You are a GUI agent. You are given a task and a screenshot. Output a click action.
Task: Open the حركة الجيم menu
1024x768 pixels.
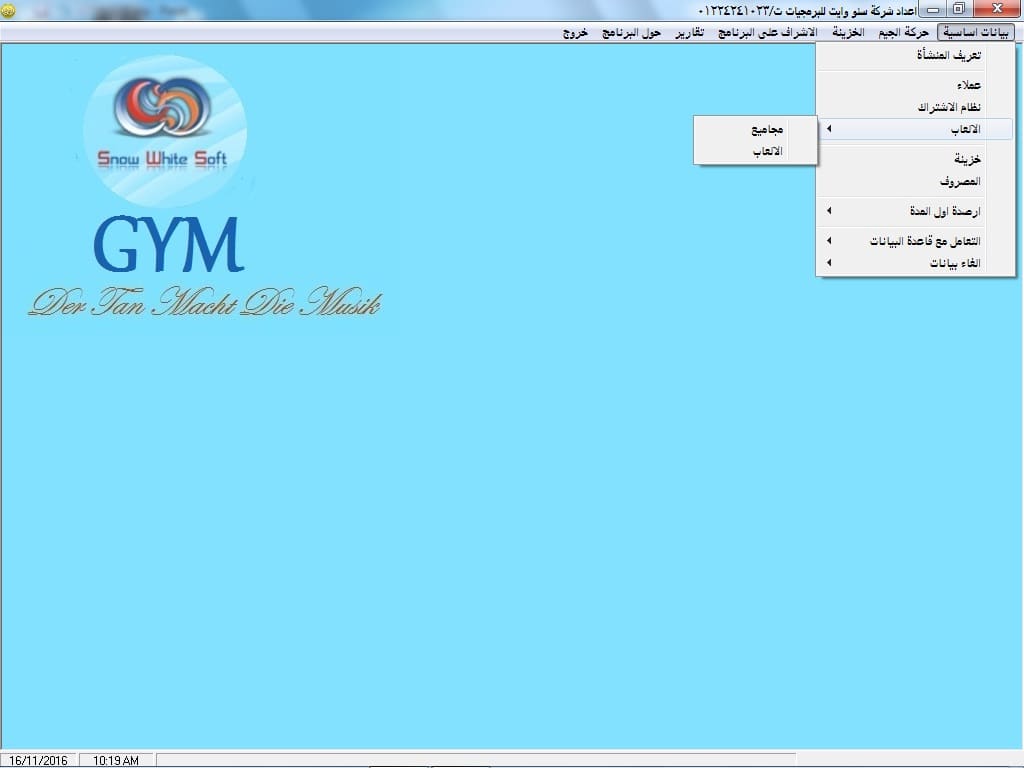point(903,33)
